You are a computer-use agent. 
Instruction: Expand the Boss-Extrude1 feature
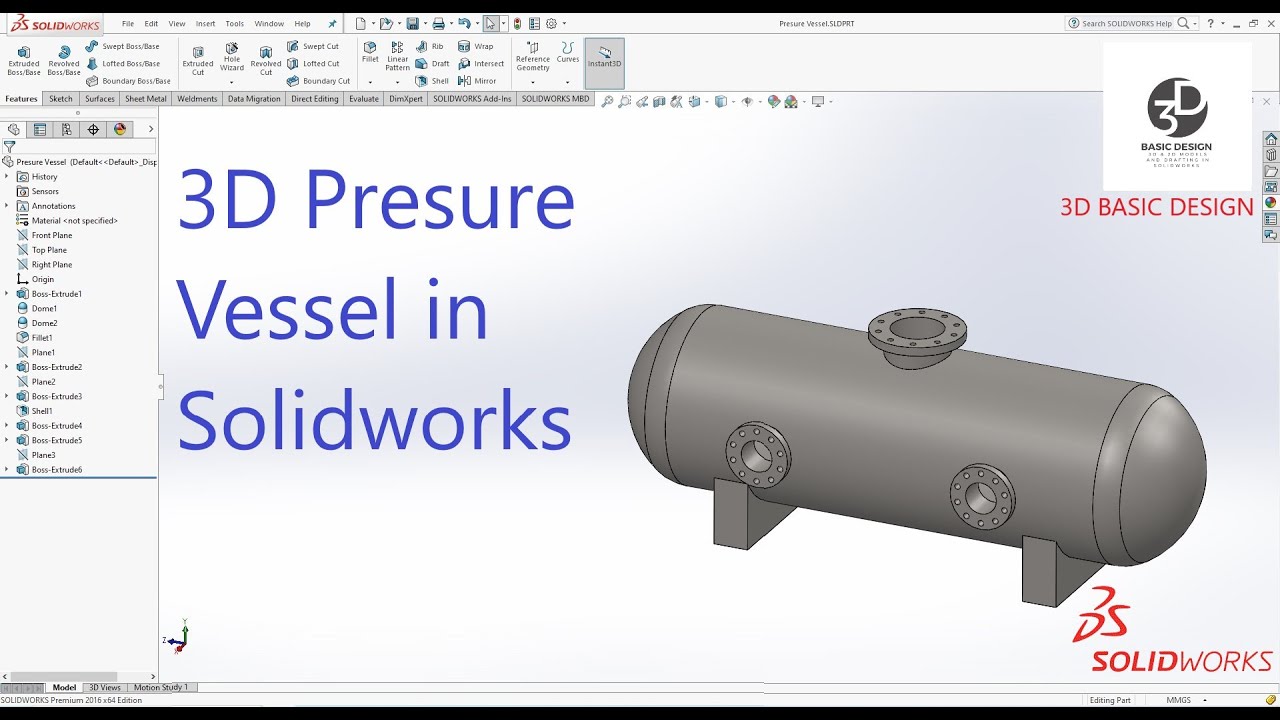click(6, 294)
